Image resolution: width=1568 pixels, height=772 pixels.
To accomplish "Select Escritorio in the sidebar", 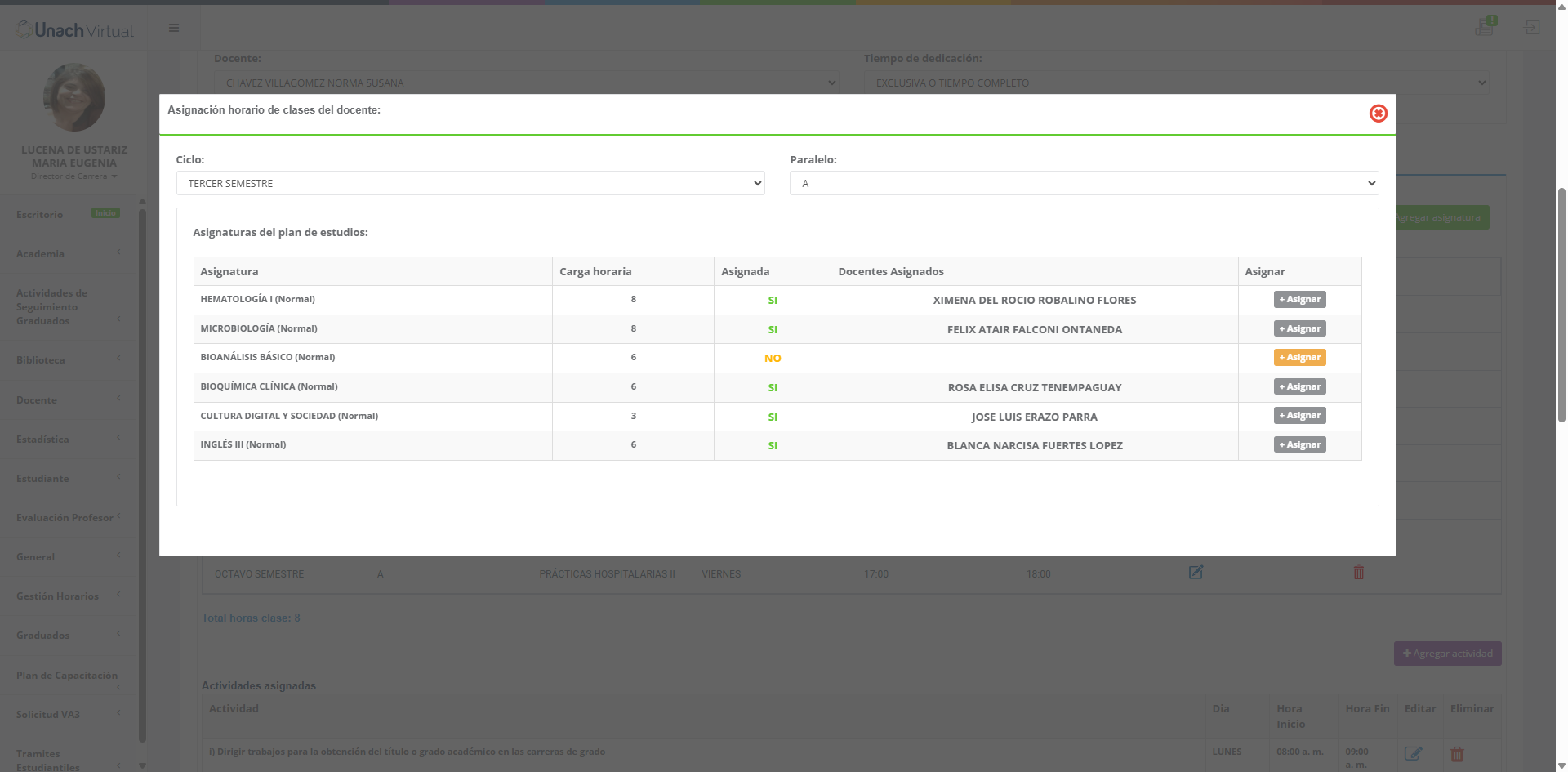I will pos(40,215).
